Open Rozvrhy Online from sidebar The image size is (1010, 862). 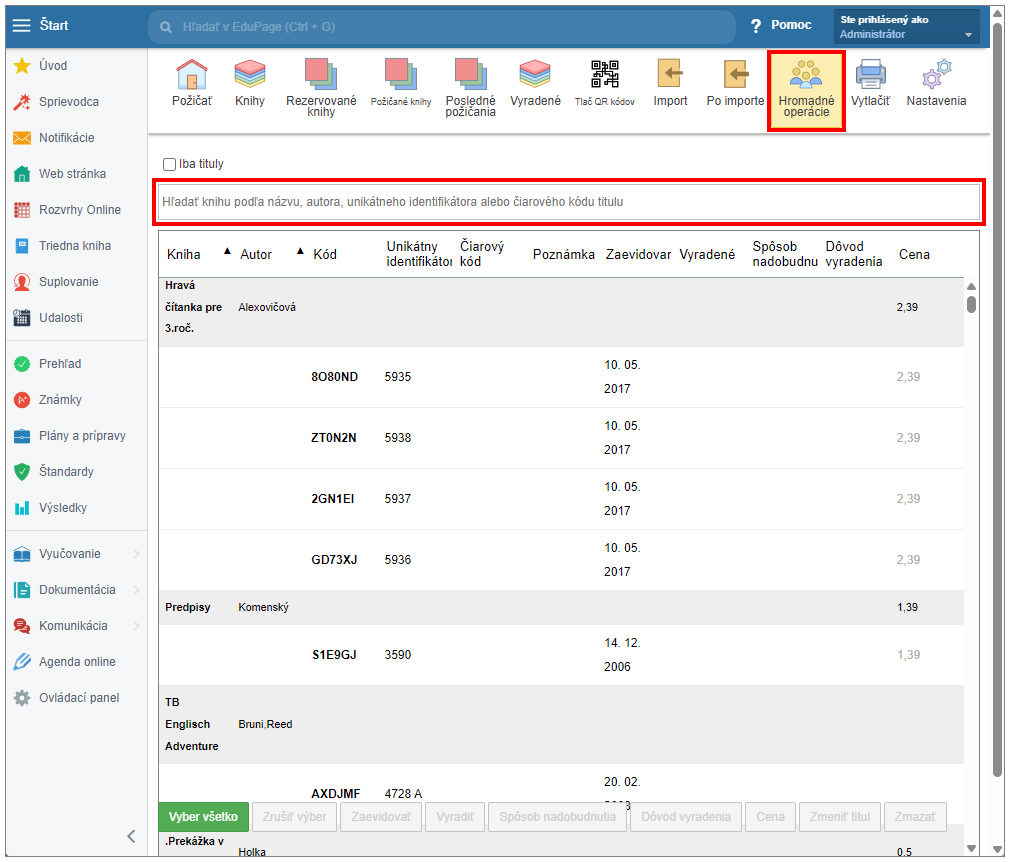point(79,210)
